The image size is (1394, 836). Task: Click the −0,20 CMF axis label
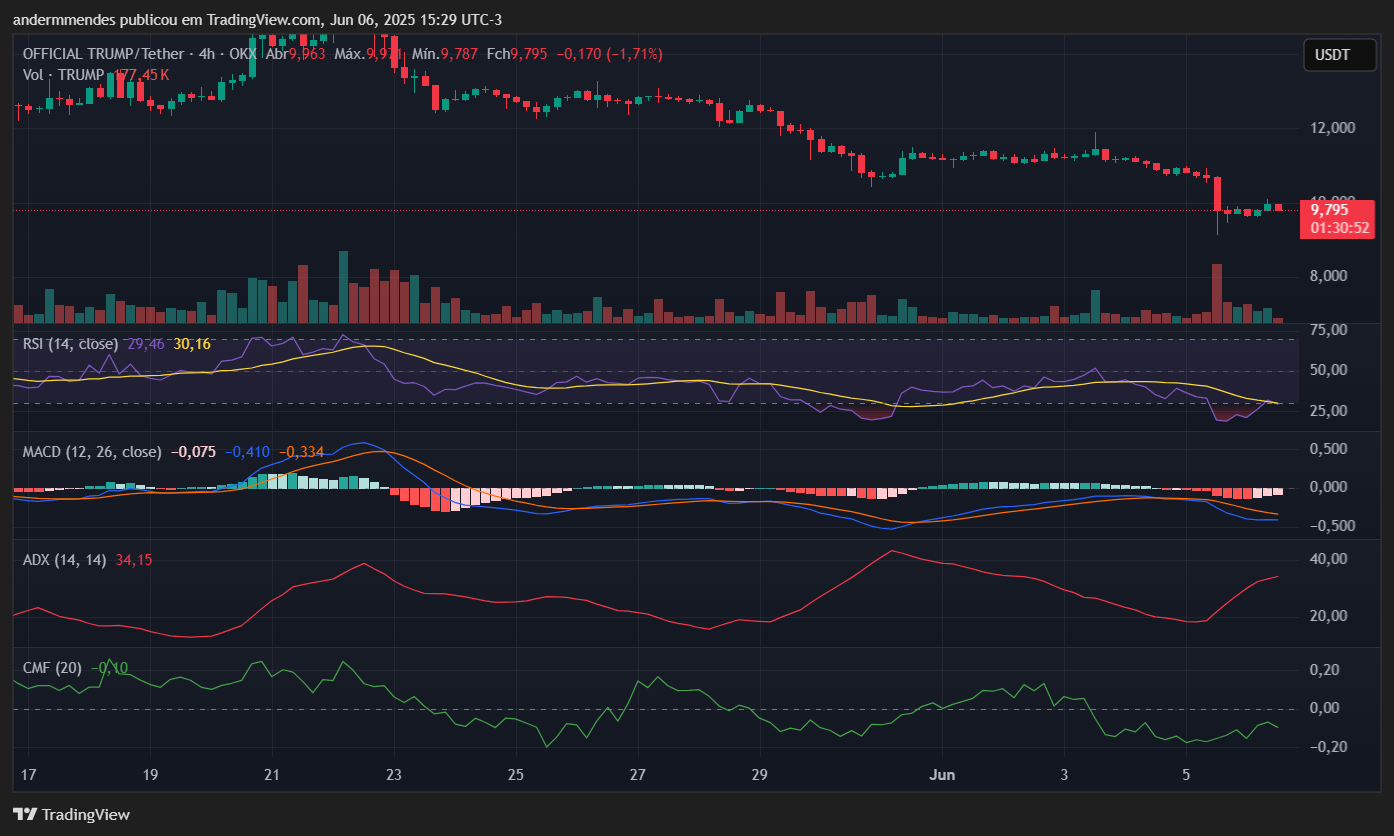click(x=1330, y=747)
